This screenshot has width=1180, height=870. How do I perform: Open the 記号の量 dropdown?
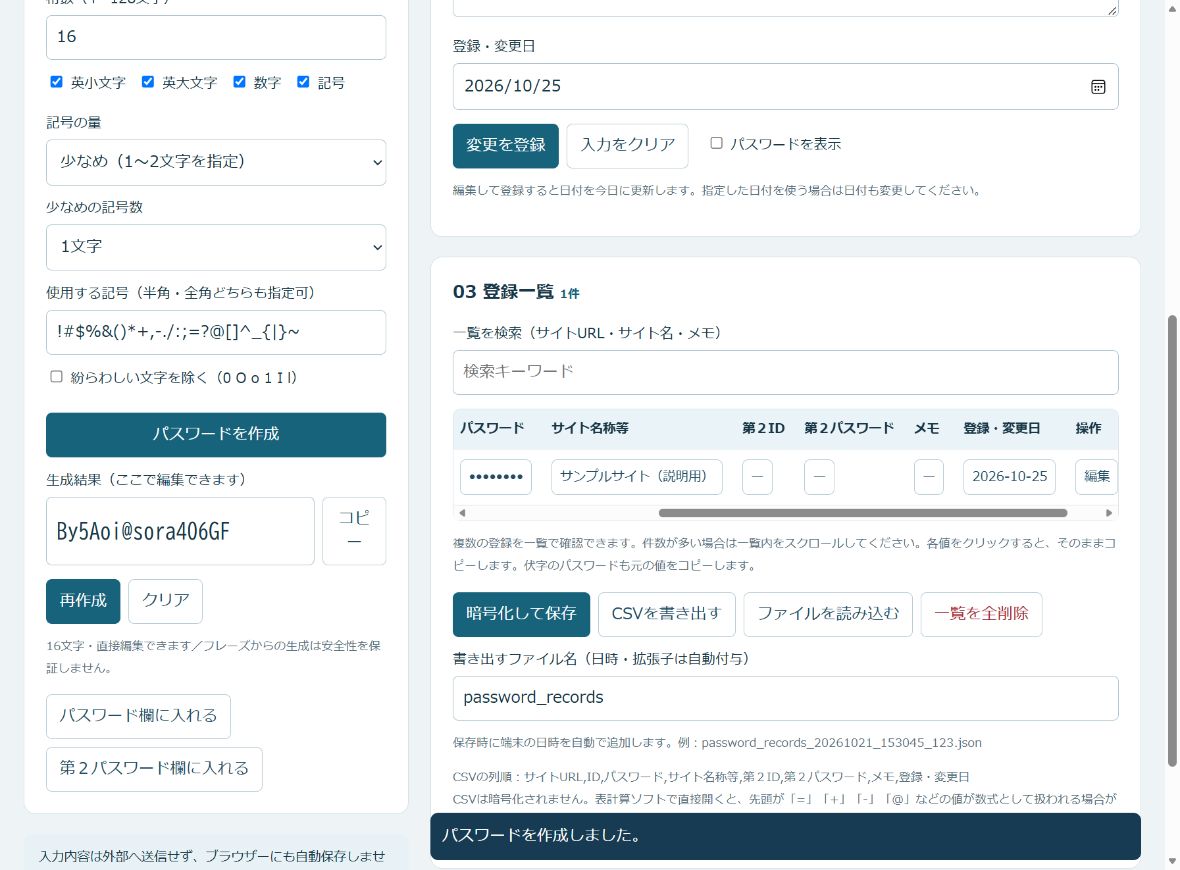[x=216, y=162]
